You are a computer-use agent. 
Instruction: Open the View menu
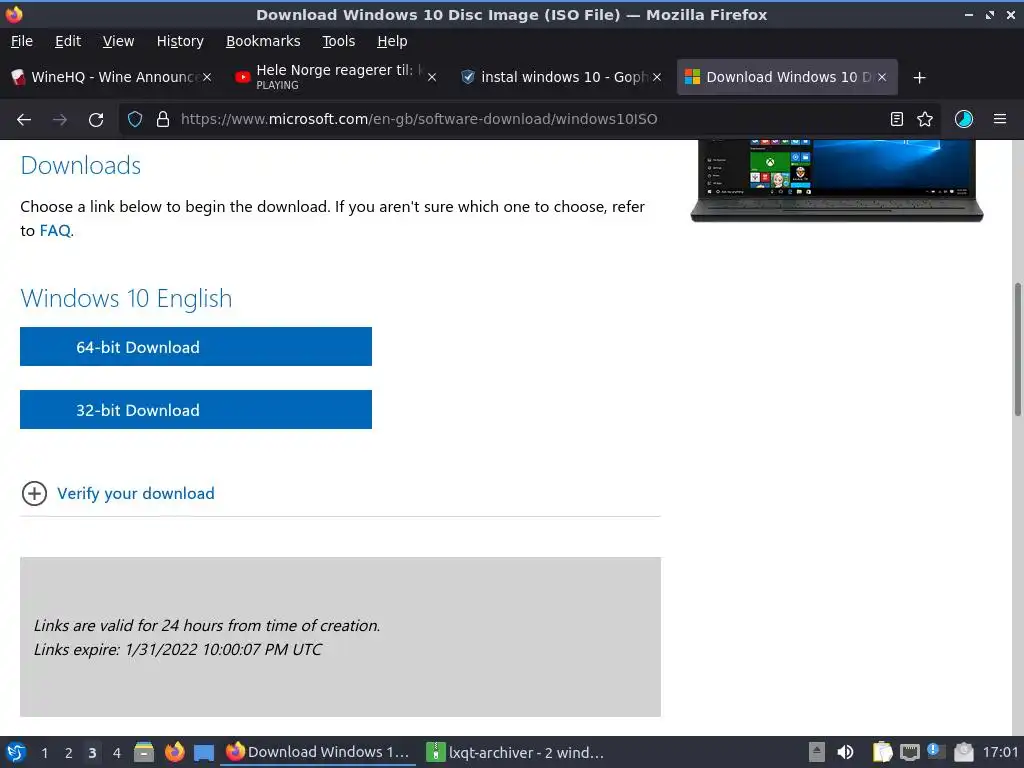[x=118, y=41]
